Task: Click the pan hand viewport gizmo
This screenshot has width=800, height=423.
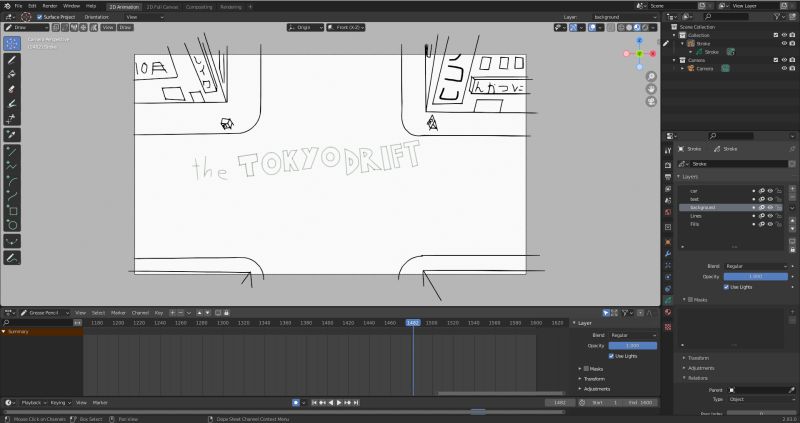Action: tap(651, 89)
